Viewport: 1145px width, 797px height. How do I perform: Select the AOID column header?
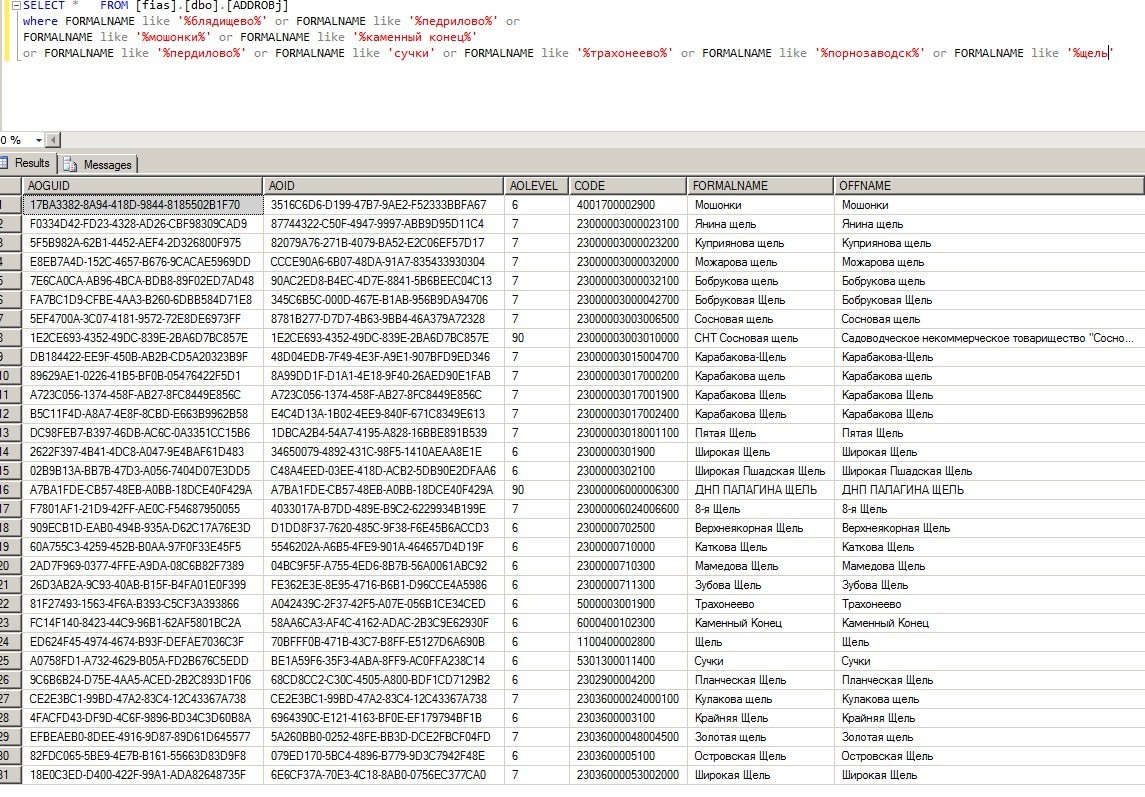point(383,186)
